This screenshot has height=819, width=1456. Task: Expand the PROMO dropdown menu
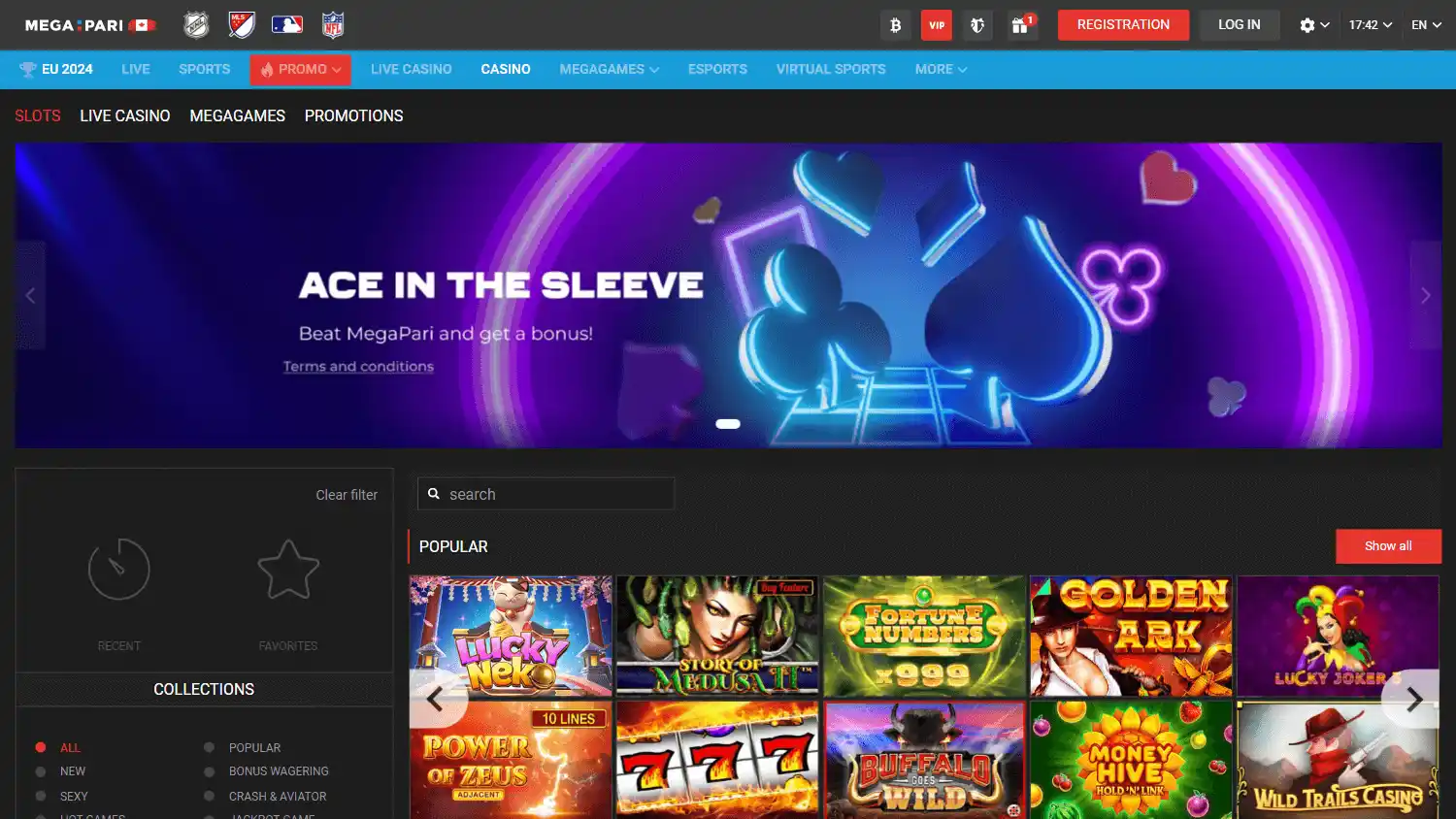pos(301,70)
